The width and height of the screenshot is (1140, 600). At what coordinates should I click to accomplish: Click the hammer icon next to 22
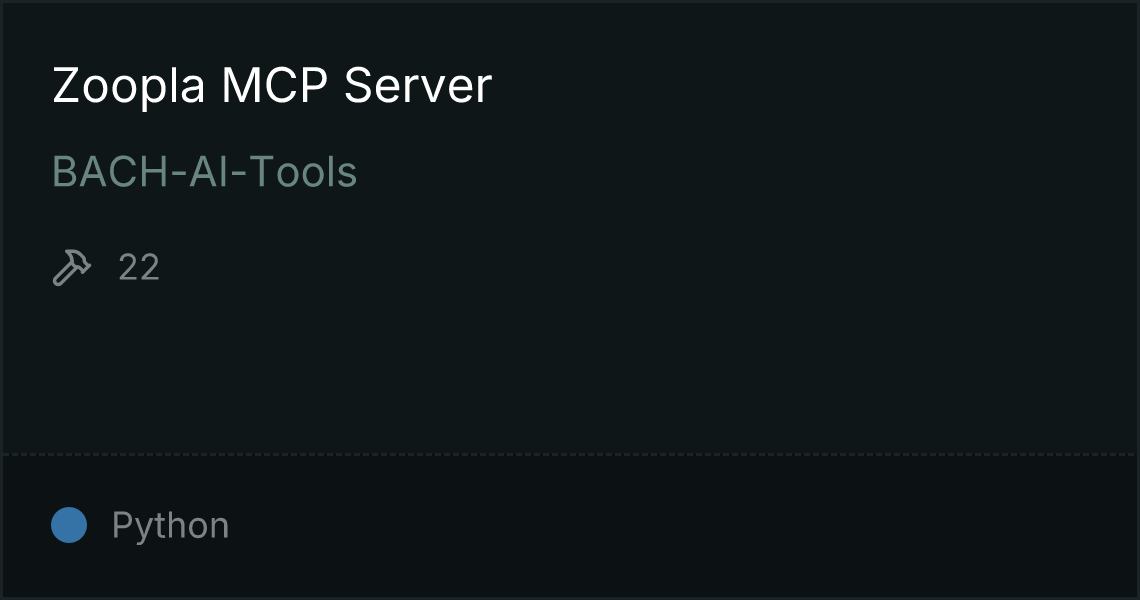72,268
